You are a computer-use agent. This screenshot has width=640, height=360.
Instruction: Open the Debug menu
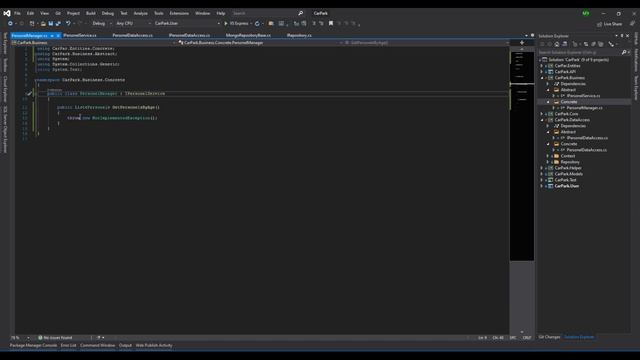[x=108, y=13]
